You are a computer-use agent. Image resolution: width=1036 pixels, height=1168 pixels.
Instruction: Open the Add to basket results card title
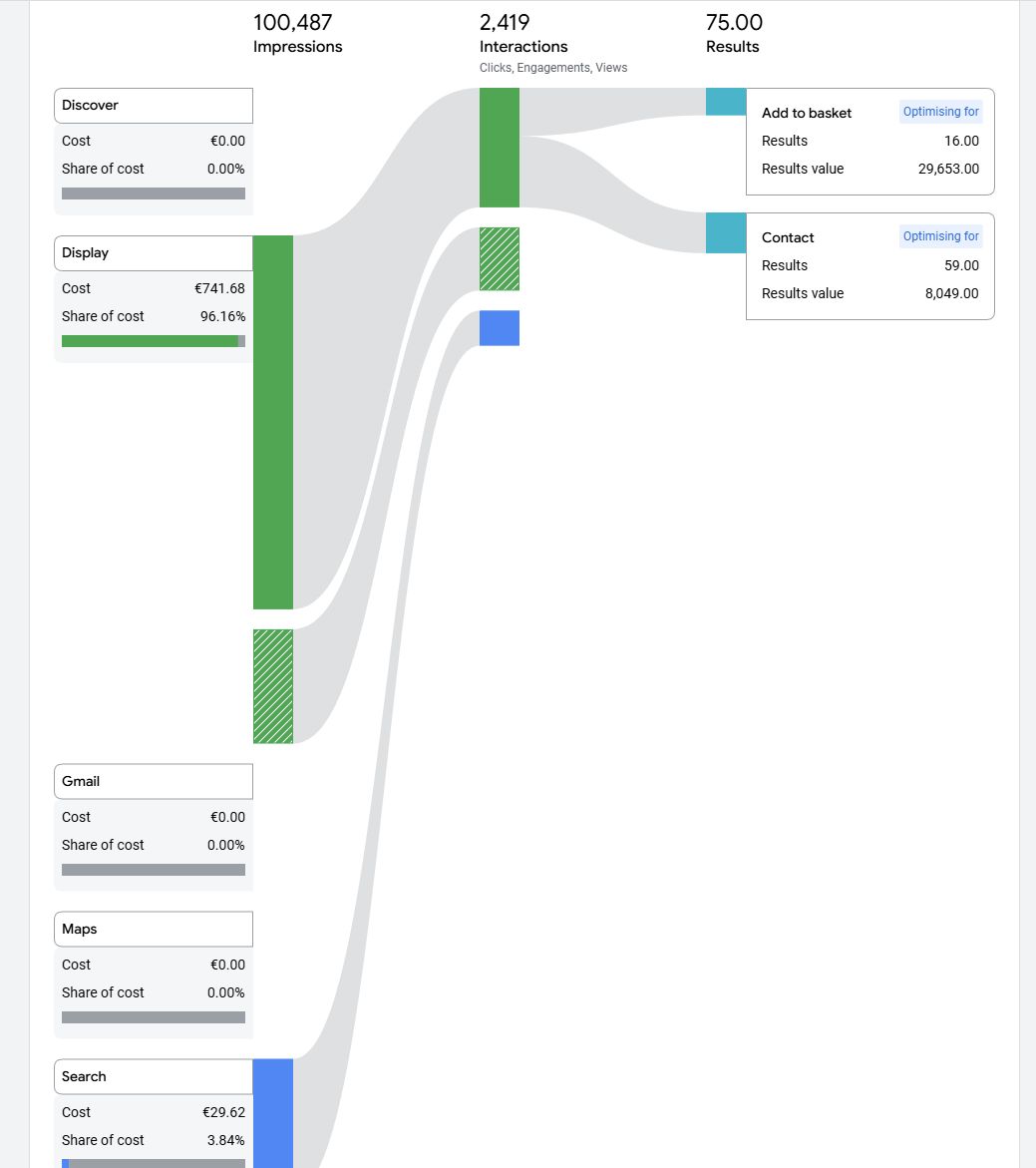coord(807,114)
